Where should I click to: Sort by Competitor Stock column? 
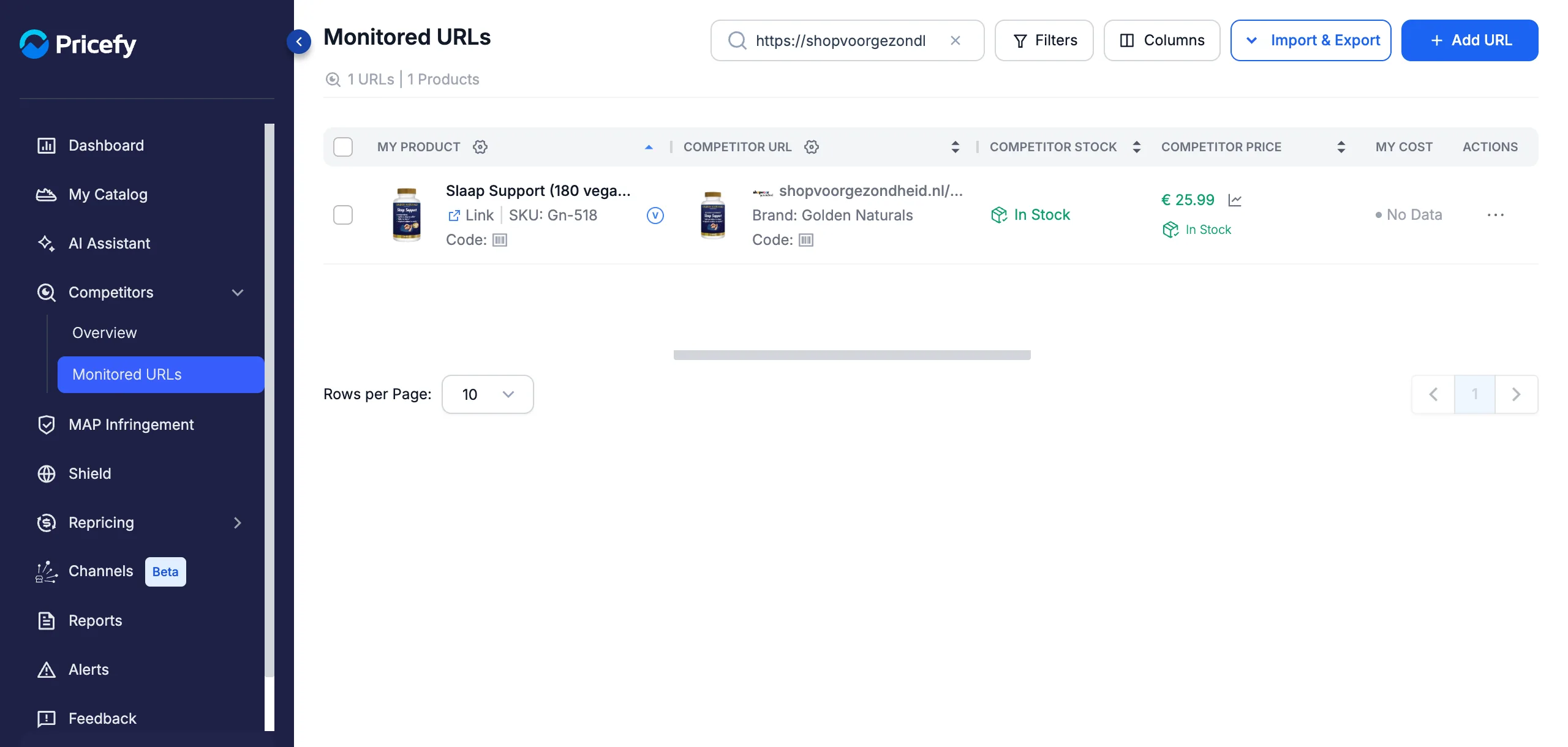click(1136, 147)
